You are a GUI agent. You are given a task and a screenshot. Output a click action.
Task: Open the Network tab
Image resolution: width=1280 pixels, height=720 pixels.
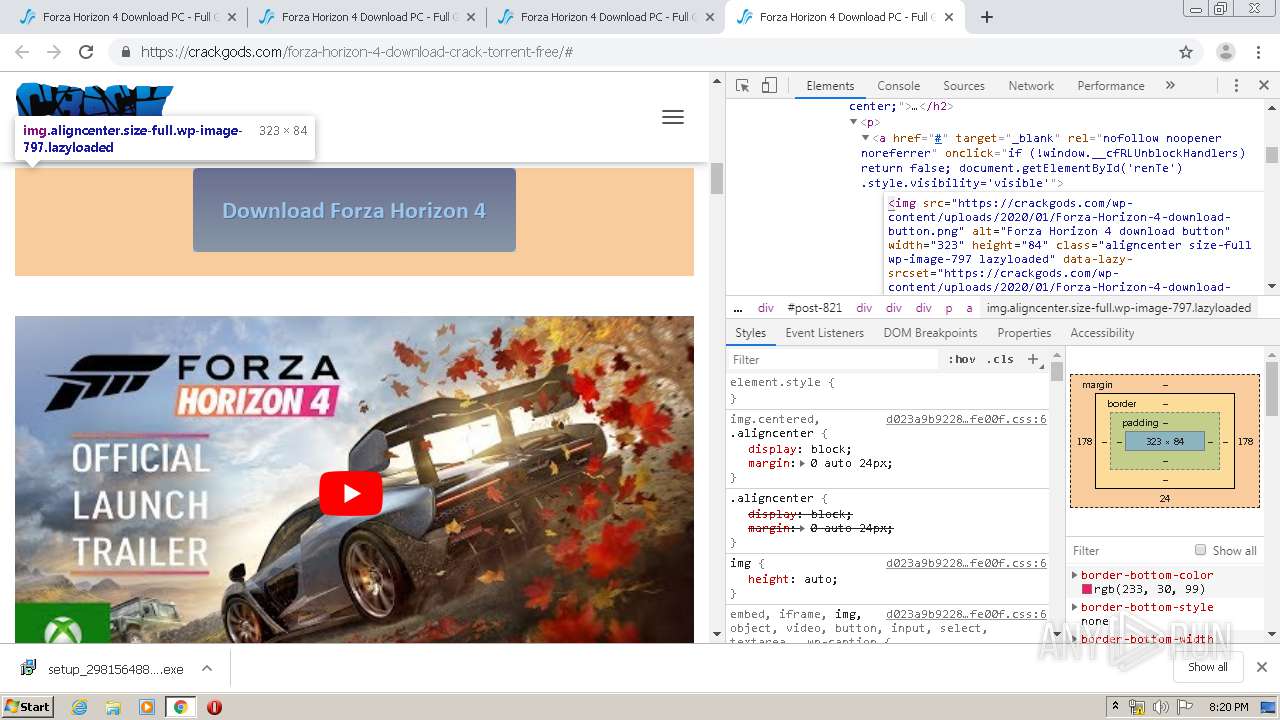coord(1031,86)
